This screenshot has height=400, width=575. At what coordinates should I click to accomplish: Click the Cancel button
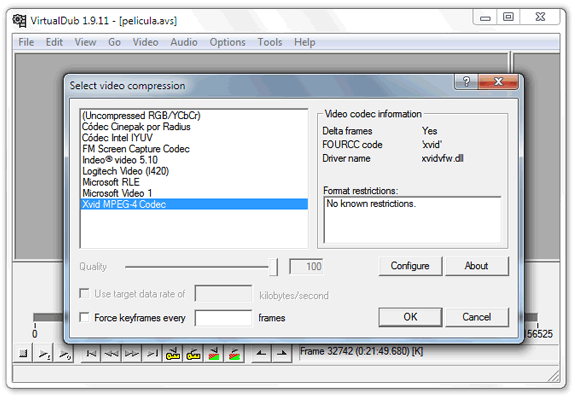[476, 317]
